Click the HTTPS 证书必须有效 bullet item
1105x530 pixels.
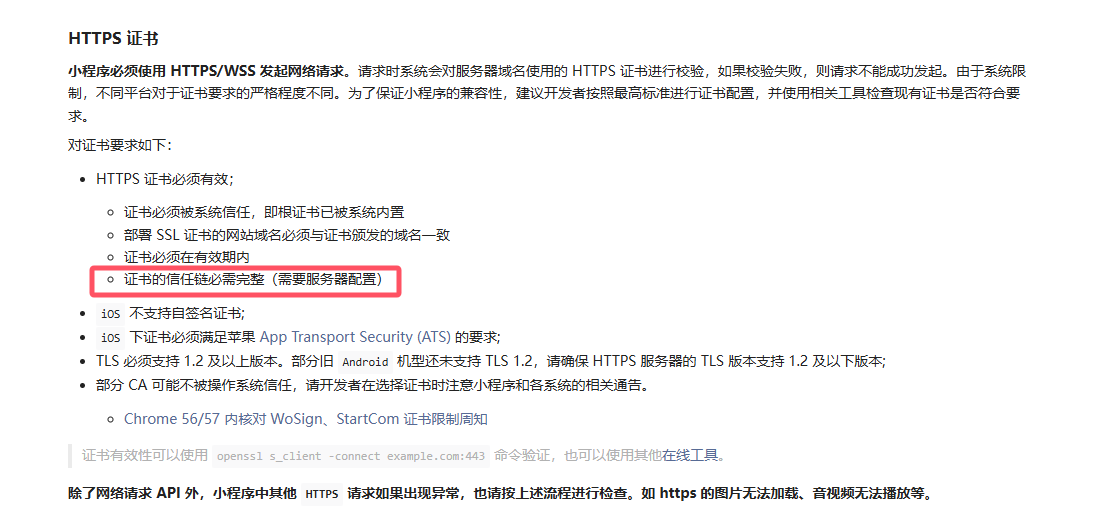click(x=164, y=178)
